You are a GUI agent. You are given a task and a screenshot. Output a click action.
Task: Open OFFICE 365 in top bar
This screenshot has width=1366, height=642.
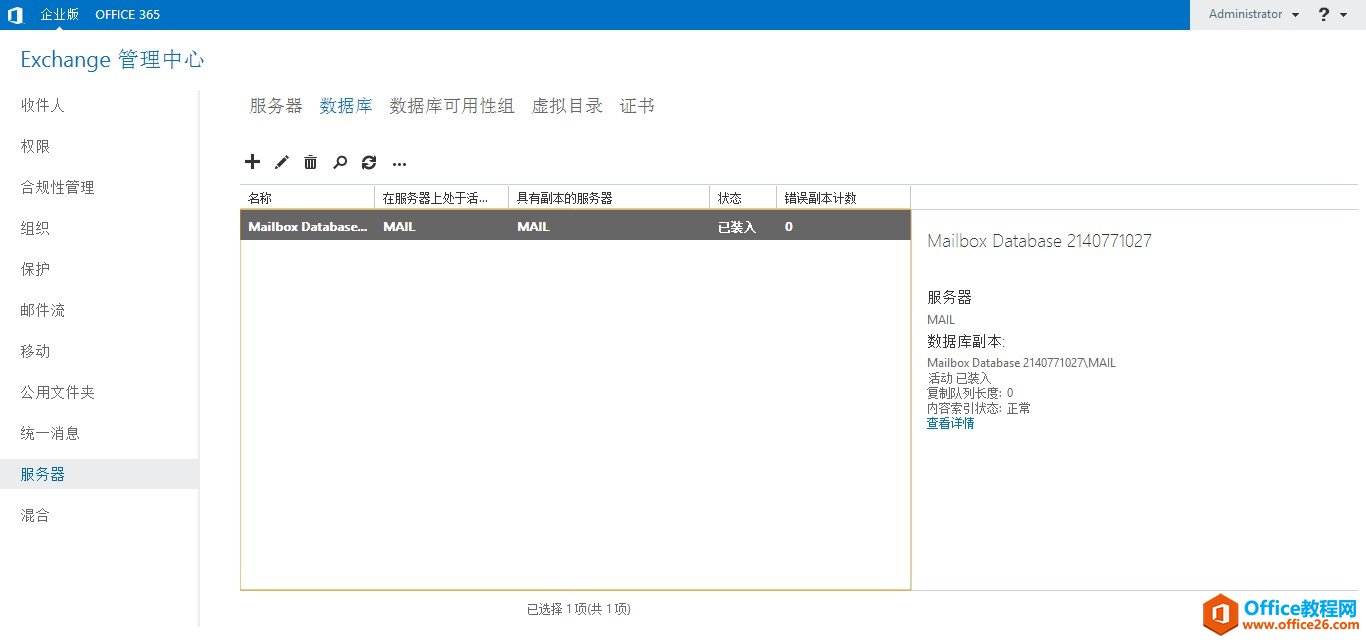pos(127,15)
